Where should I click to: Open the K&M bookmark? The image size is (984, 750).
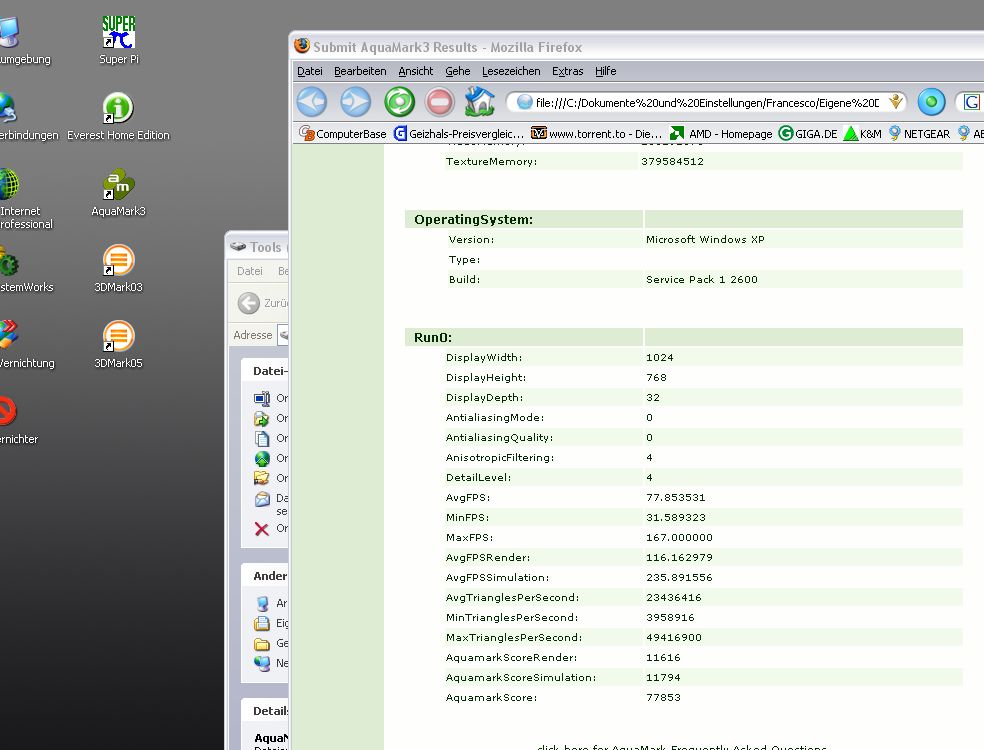[862, 134]
